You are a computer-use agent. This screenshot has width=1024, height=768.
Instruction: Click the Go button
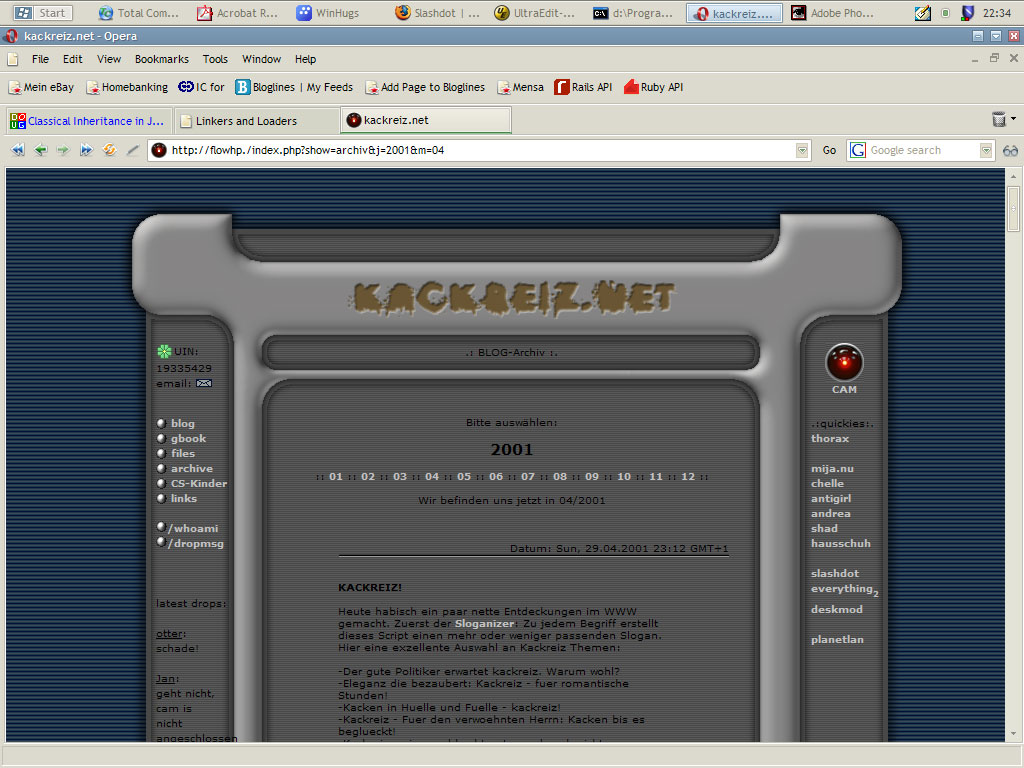pos(829,151)
